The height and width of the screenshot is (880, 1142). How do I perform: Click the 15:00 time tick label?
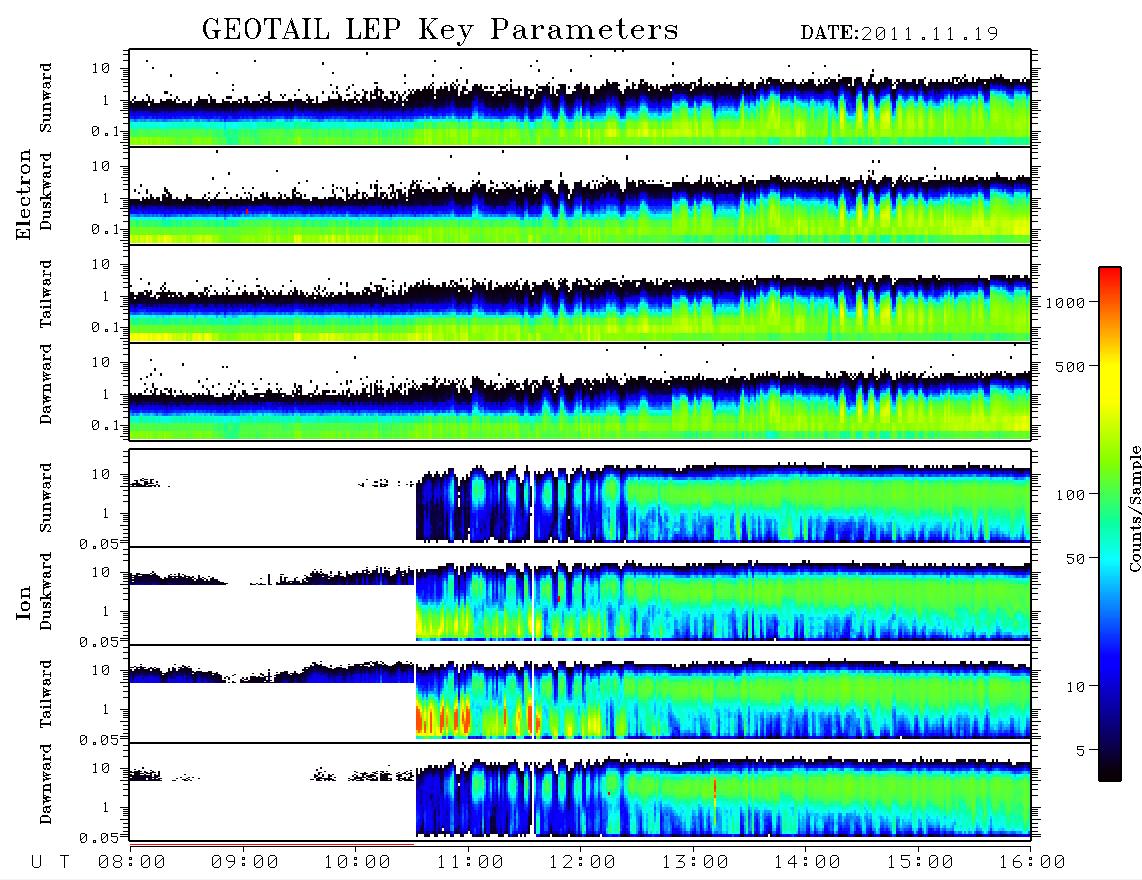click(x=920, y=863)
